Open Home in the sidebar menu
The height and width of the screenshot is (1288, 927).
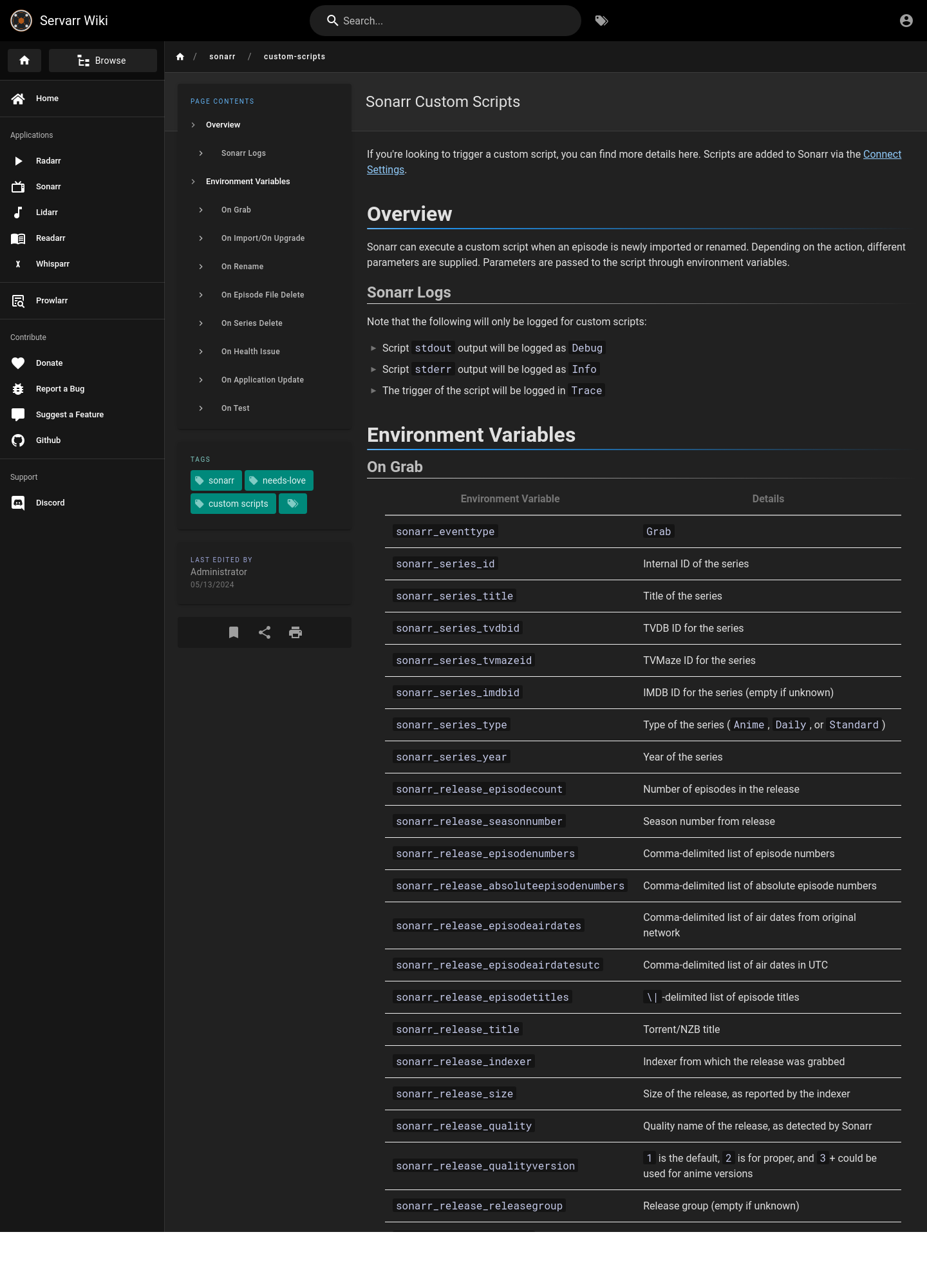[82, 99]
